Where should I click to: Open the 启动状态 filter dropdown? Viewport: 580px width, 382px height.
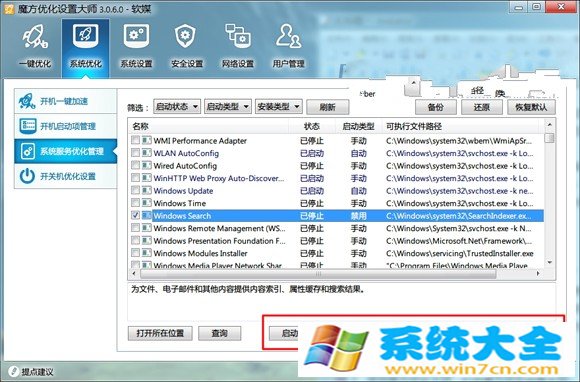[x=177, y=107]
